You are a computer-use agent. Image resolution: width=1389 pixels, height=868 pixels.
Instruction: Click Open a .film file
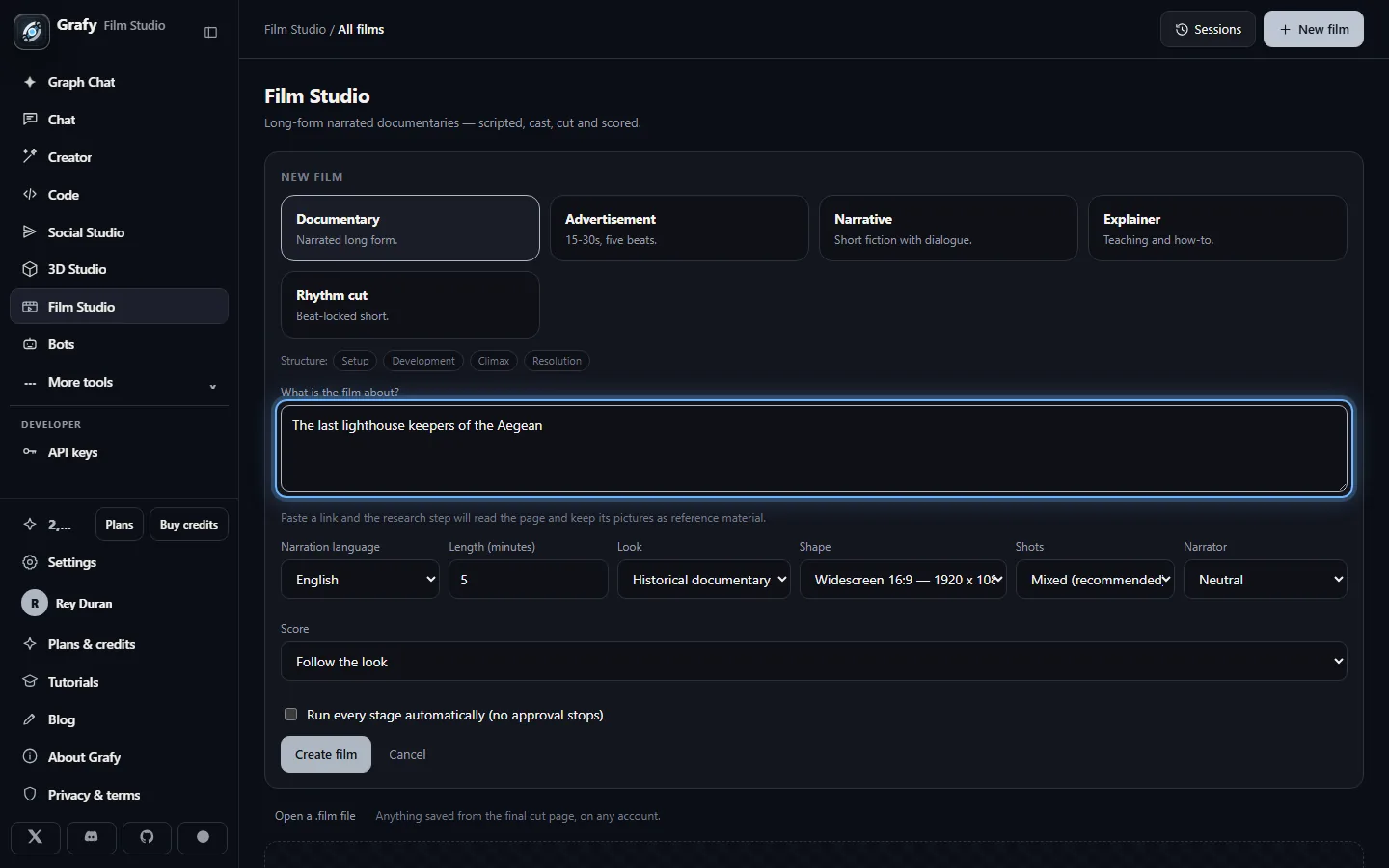[x=315, y=816]
